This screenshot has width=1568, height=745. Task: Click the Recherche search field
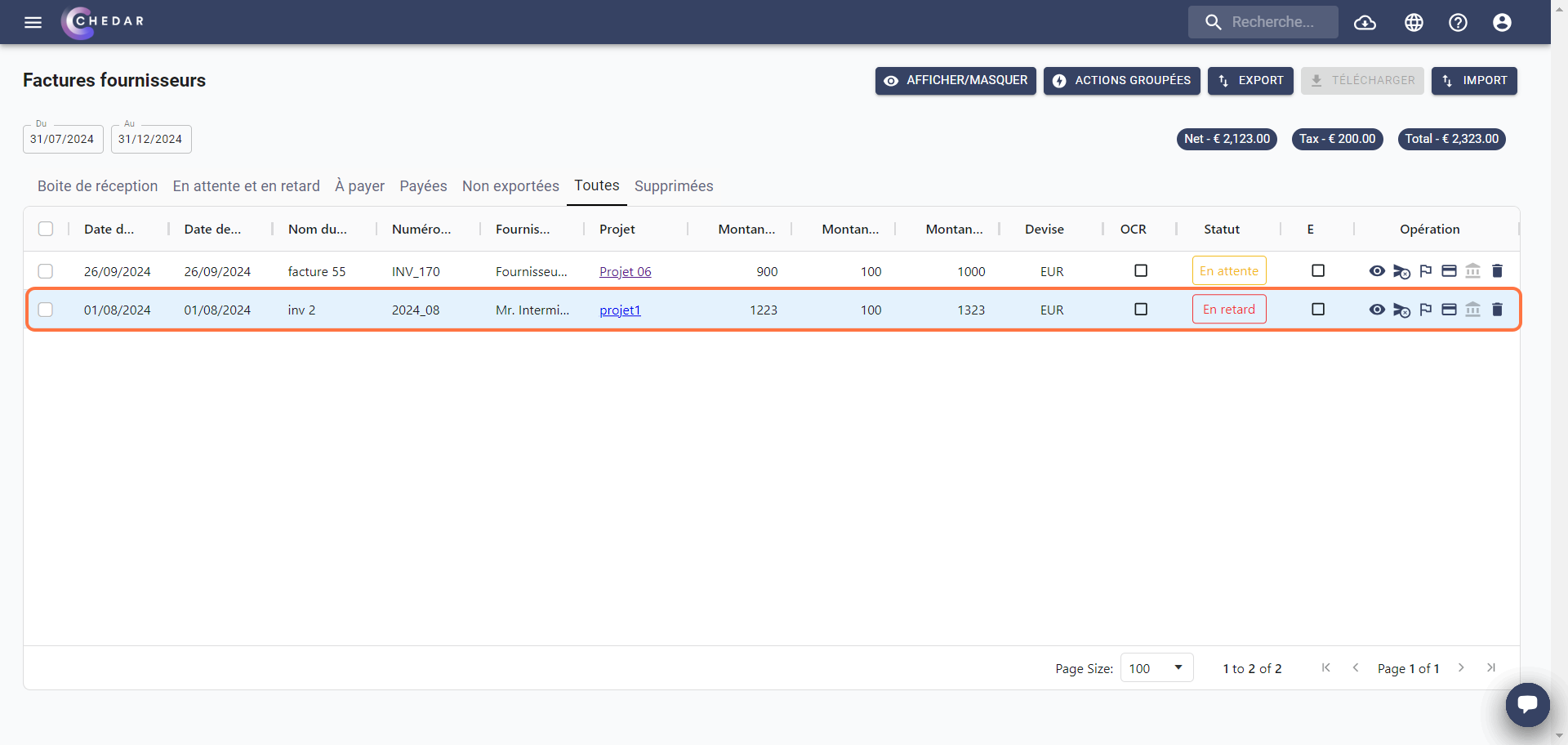1263,22
